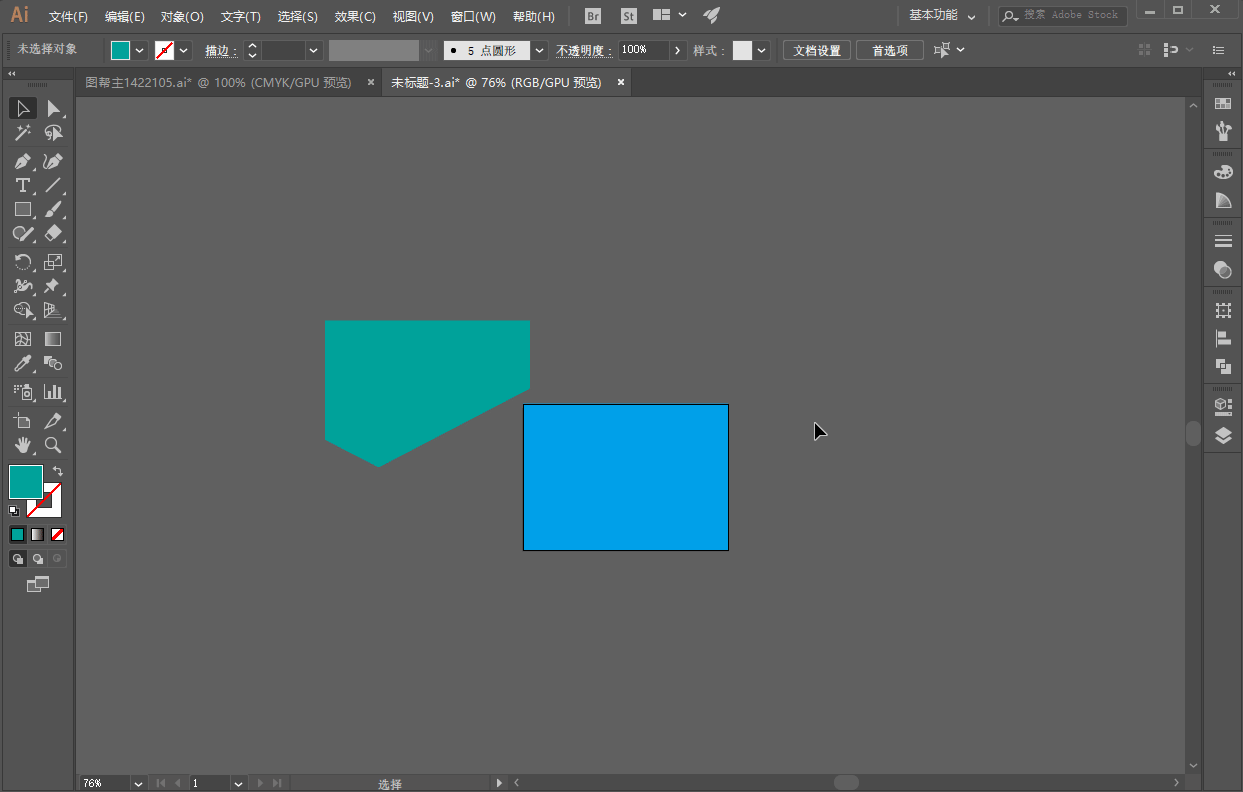
Task: Open the 效果(C) menu
Action: point(355,17)
